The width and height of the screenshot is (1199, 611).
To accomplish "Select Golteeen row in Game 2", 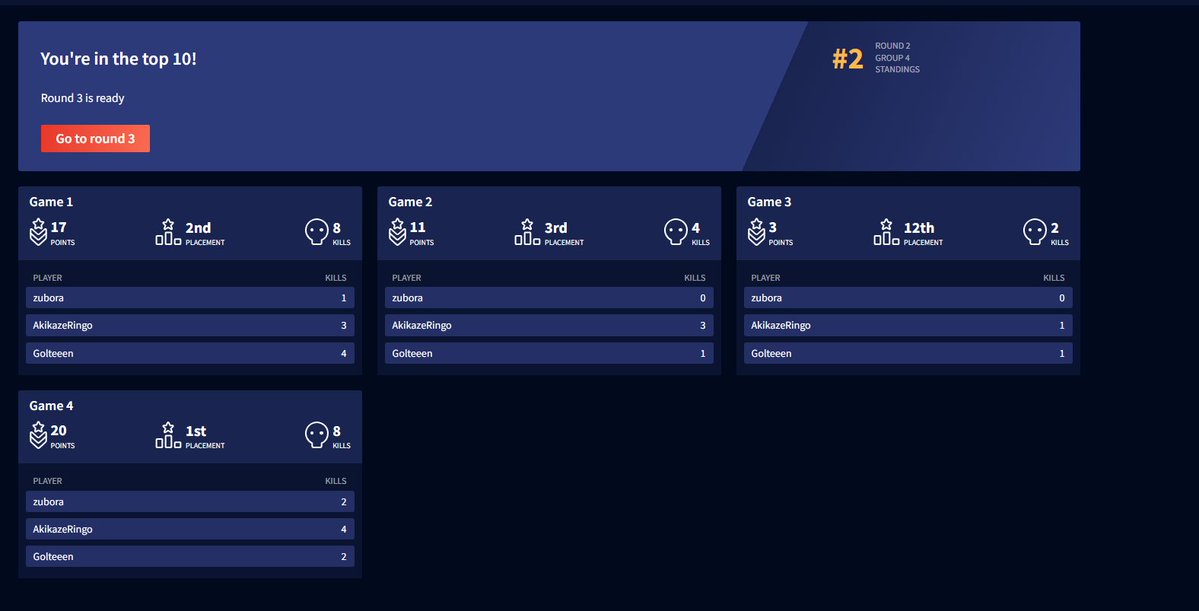I will pos(549,353).
